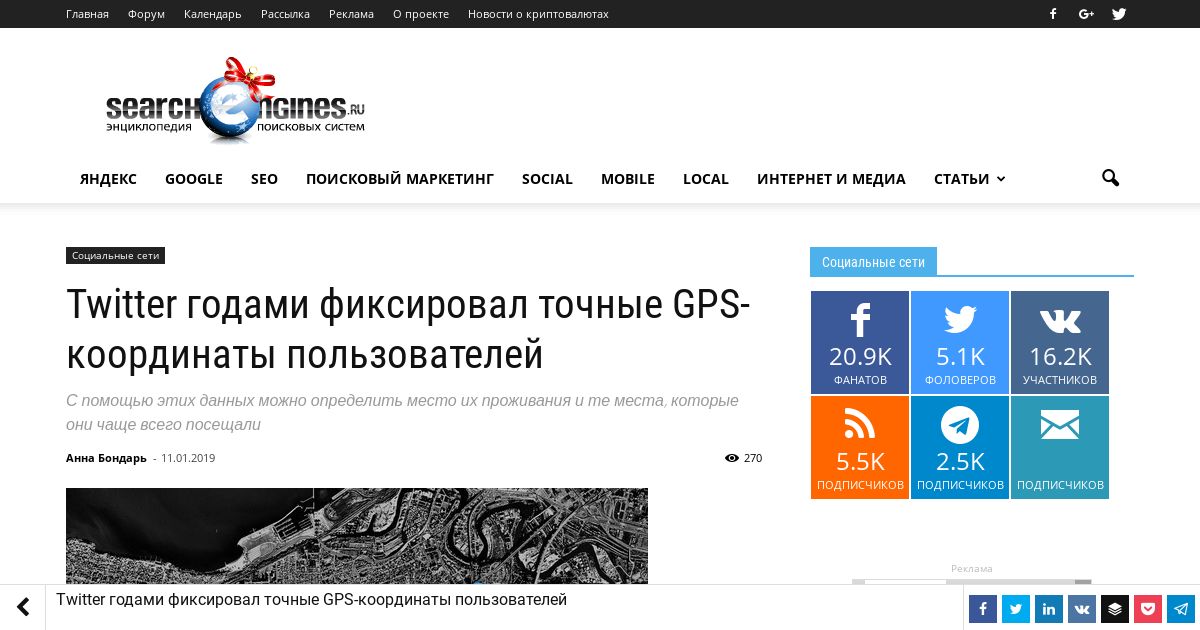Viewport: 1200px width, 630px height.
Task: Click the view count 270
Action: pos(753,458)
